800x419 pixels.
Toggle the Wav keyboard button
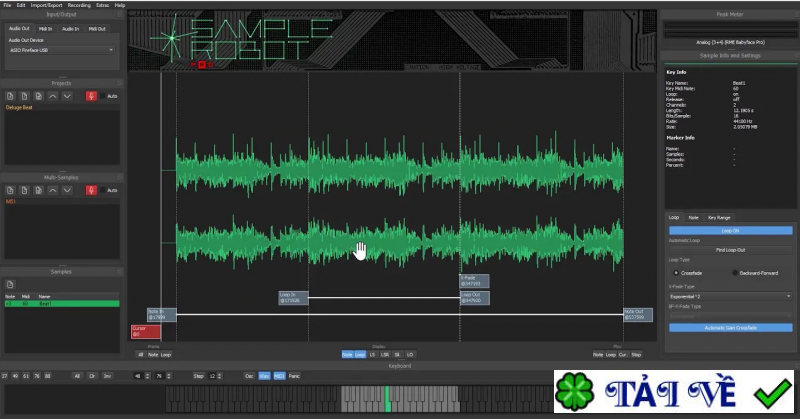[264, 376]
